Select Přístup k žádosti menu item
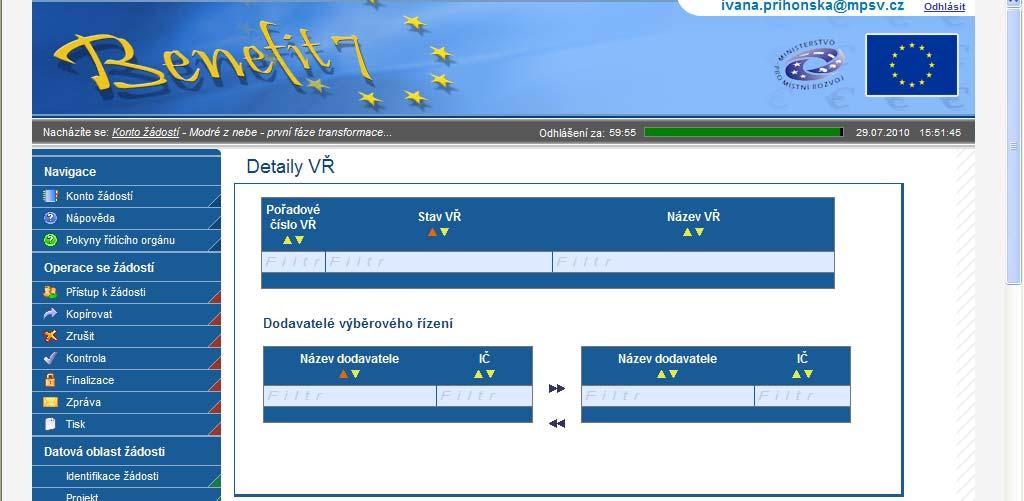The image size is (1024, 501). tap(126, 292)
